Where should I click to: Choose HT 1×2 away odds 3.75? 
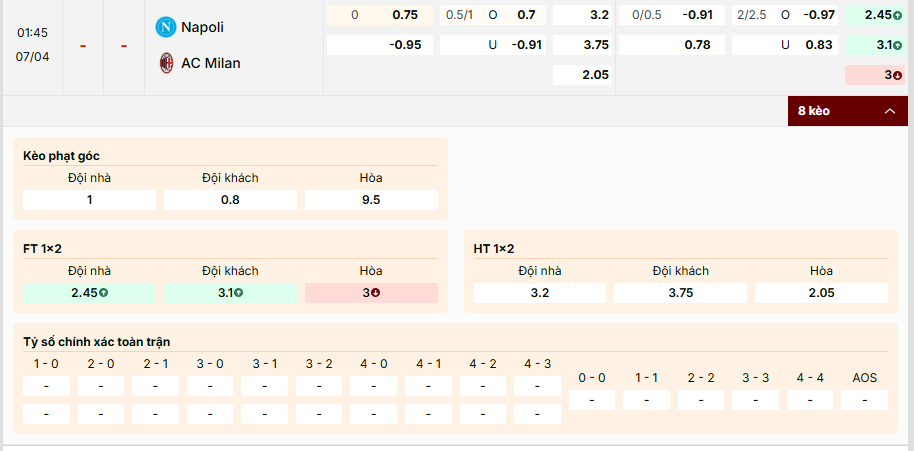coord(680,293)
